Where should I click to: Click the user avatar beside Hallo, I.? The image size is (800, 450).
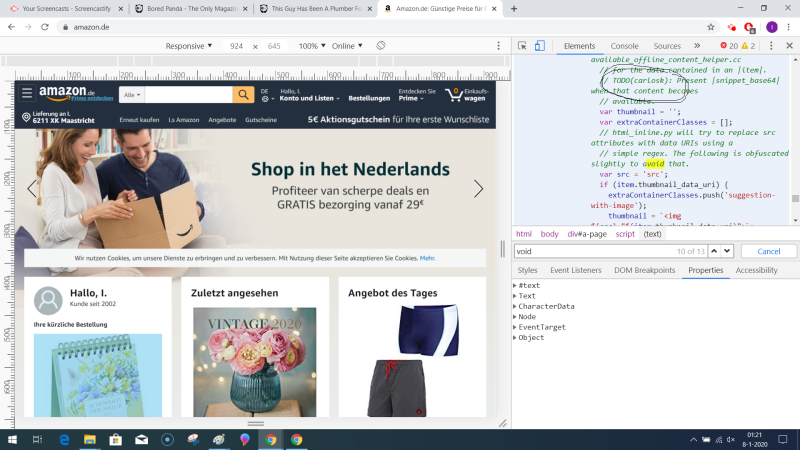(48, 300)
